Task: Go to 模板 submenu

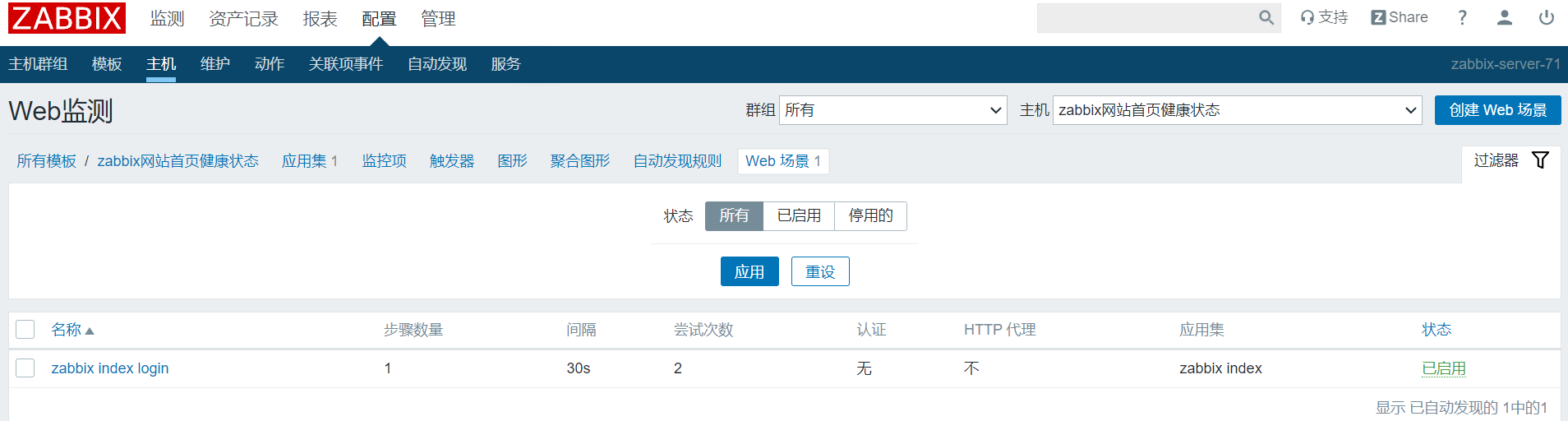Action: pyautogui.click(x=107, y=64)
